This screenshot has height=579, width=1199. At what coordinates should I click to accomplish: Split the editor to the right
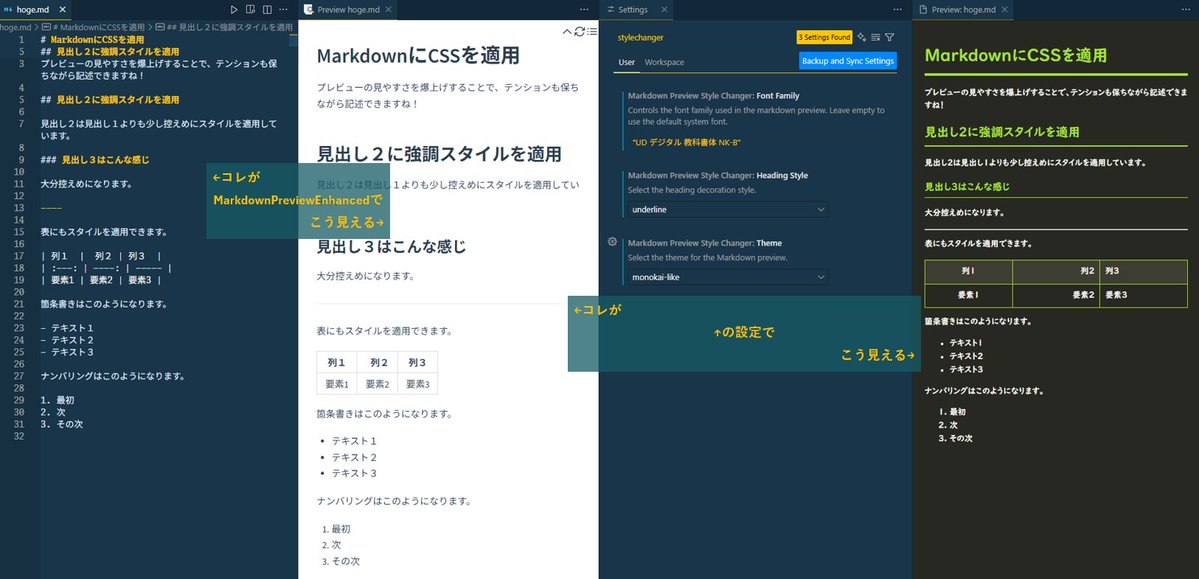coord(268,9)
